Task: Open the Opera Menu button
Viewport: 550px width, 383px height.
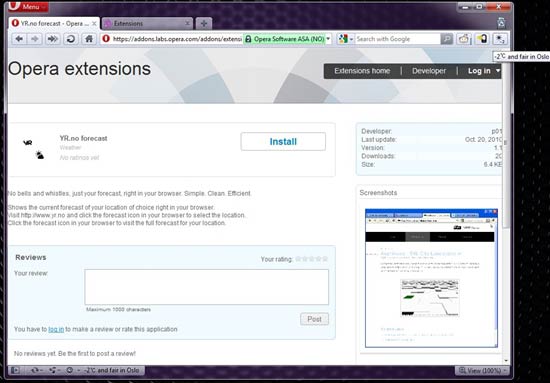Action: pos(28,6)
